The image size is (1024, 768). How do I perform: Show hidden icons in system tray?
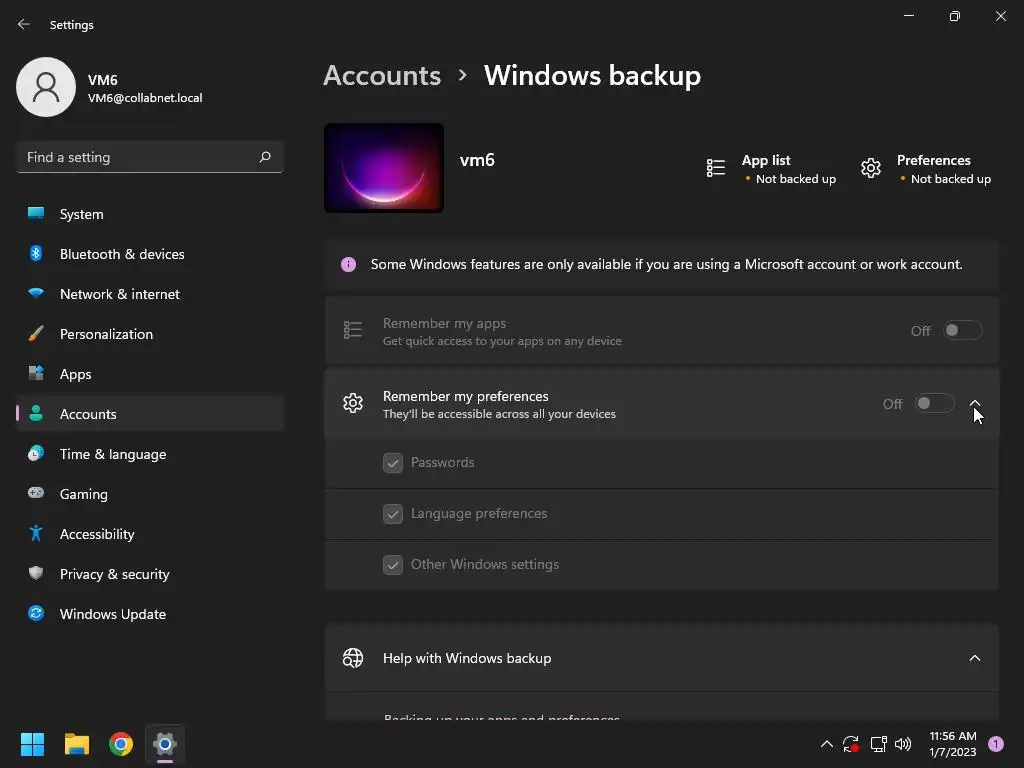[x=826, y=744]
